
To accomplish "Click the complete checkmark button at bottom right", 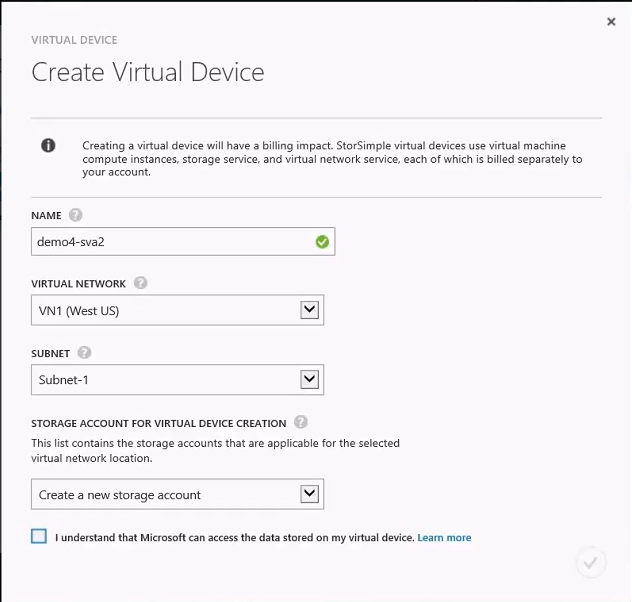I will tap(591, 563).
